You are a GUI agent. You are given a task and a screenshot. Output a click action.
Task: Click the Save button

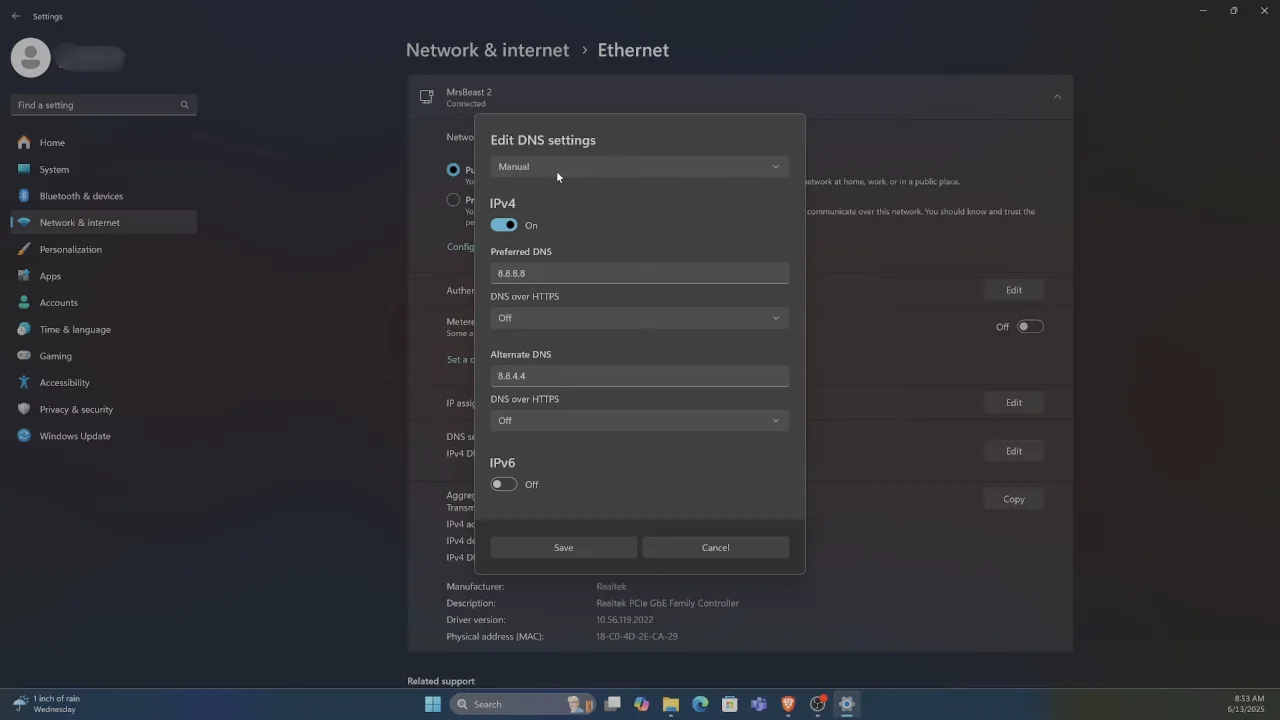(563, 547)
